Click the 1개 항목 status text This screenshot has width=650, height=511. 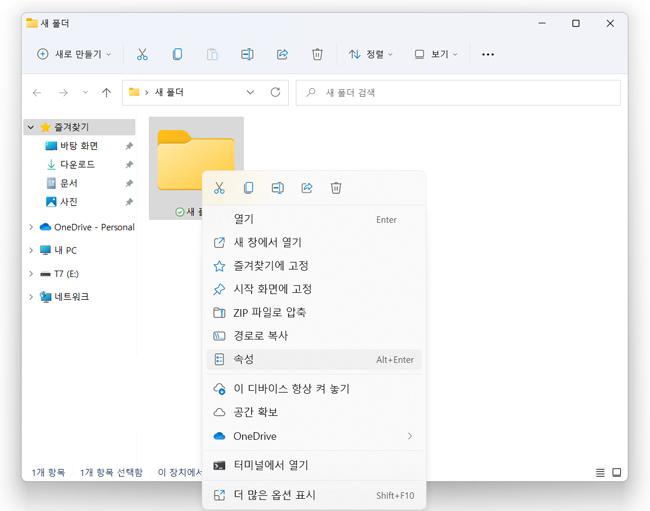point(49,472)
